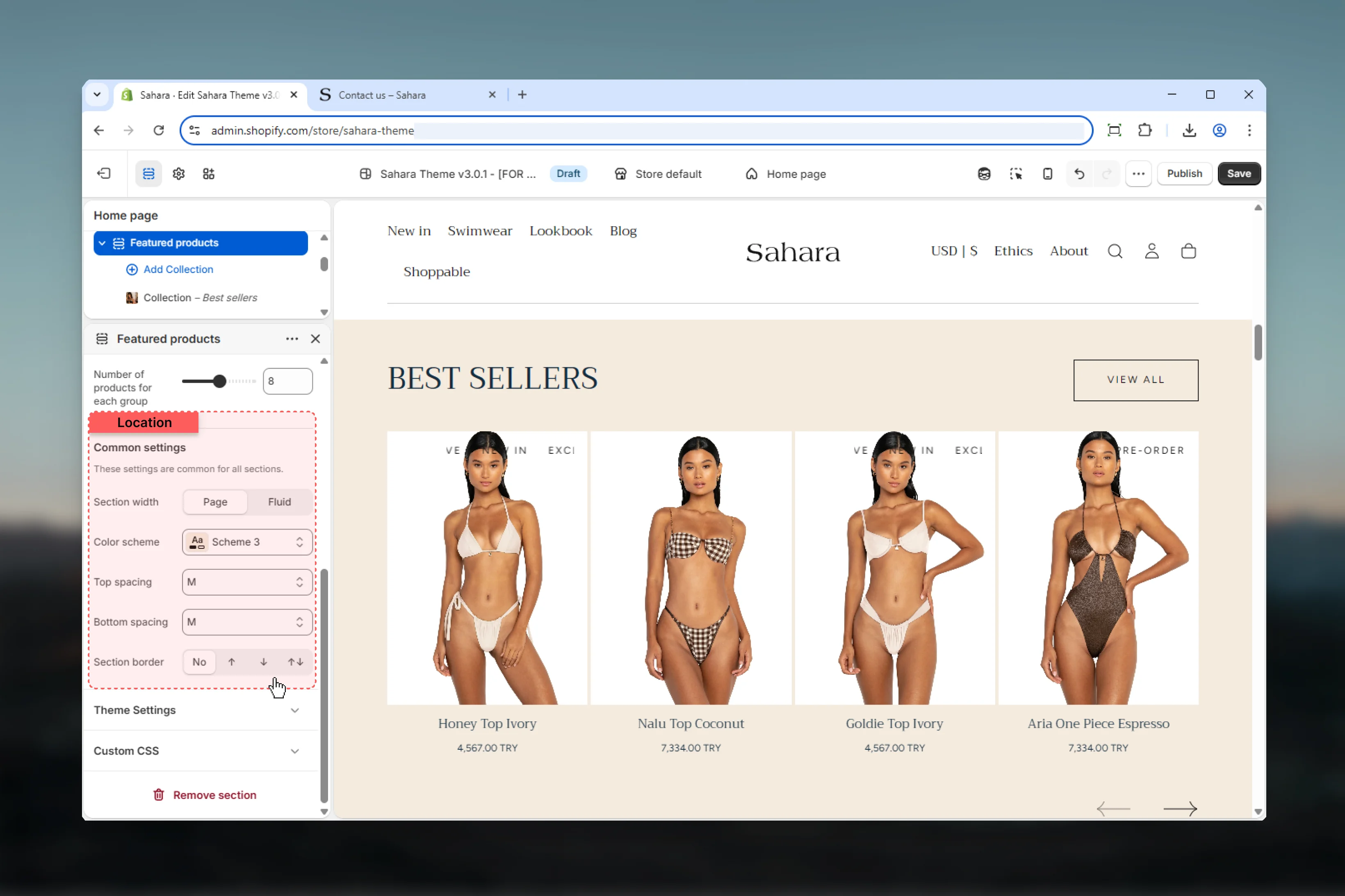
Task: Set Section border to top and bottom
Action: pyautogui.click(x=296, y=662)
